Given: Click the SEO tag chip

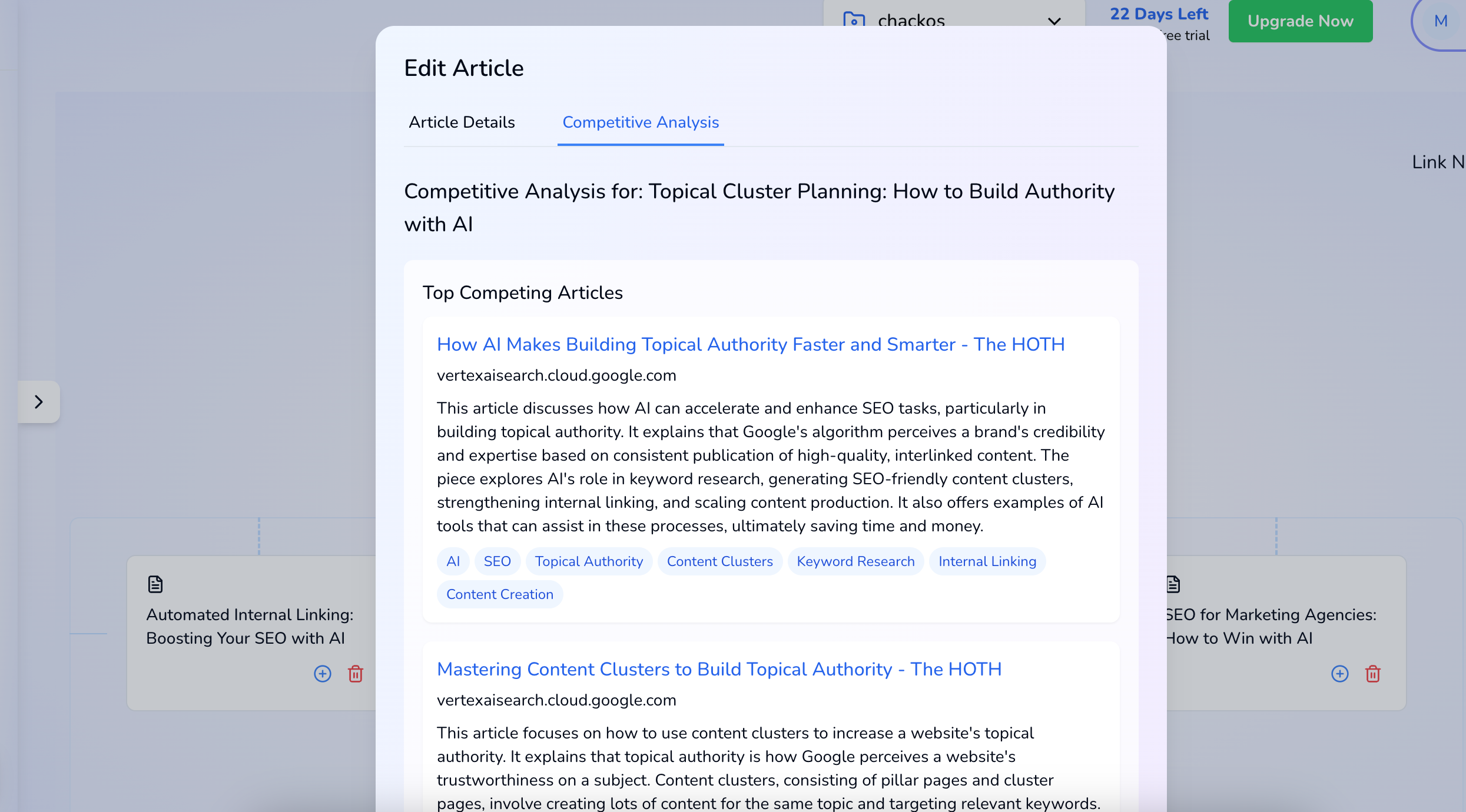Looking at the screenshot, I should [x=497, y=561].
